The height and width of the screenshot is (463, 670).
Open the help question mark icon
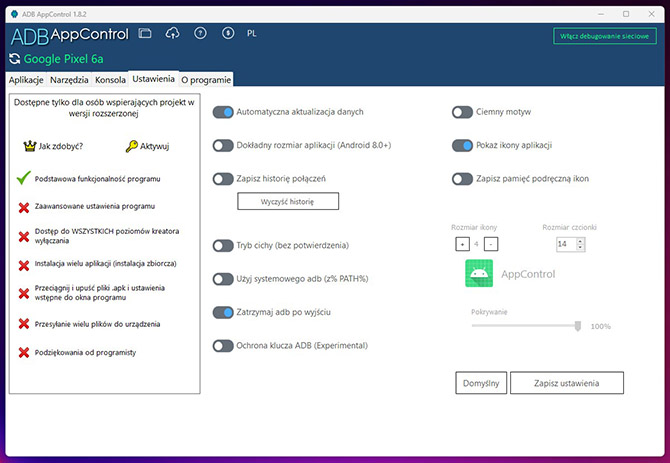(x=200, y=33)
